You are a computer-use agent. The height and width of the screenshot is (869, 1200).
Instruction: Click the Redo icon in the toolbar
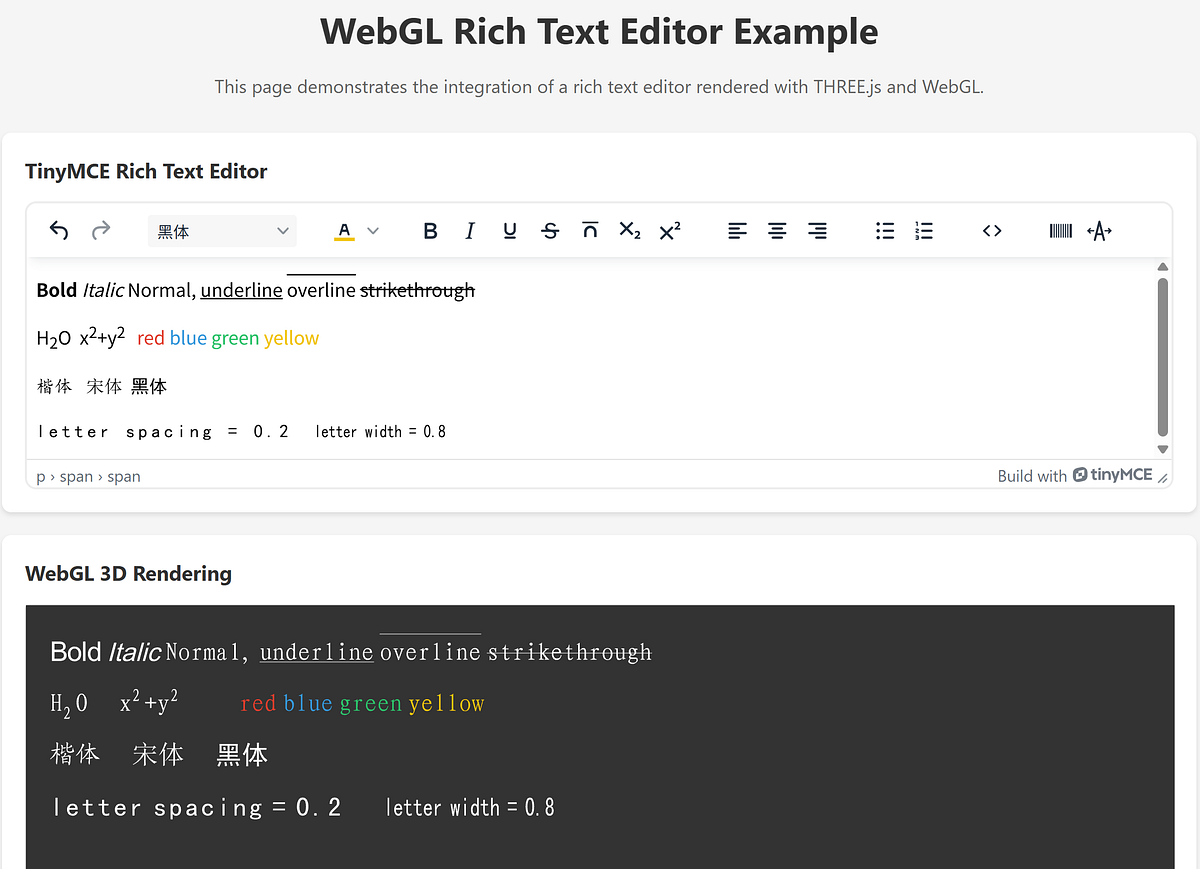pos(100,230)
